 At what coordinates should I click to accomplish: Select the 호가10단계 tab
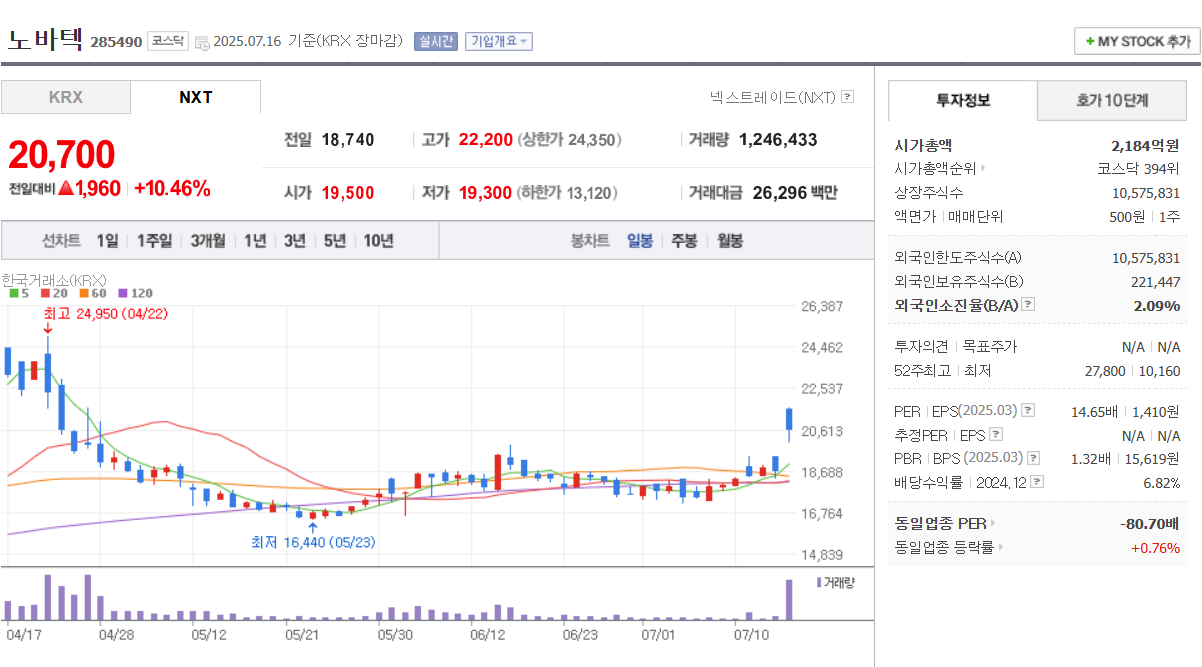(x=1112, y=100)
